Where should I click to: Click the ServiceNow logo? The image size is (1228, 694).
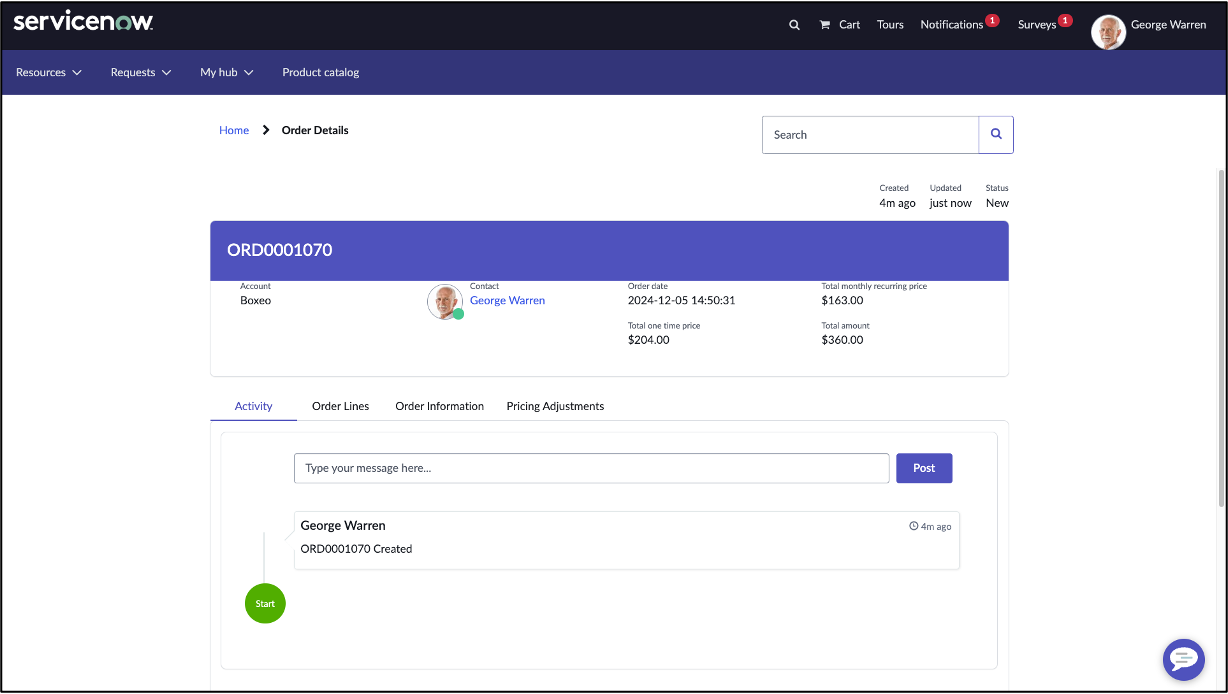click(83, 22)
